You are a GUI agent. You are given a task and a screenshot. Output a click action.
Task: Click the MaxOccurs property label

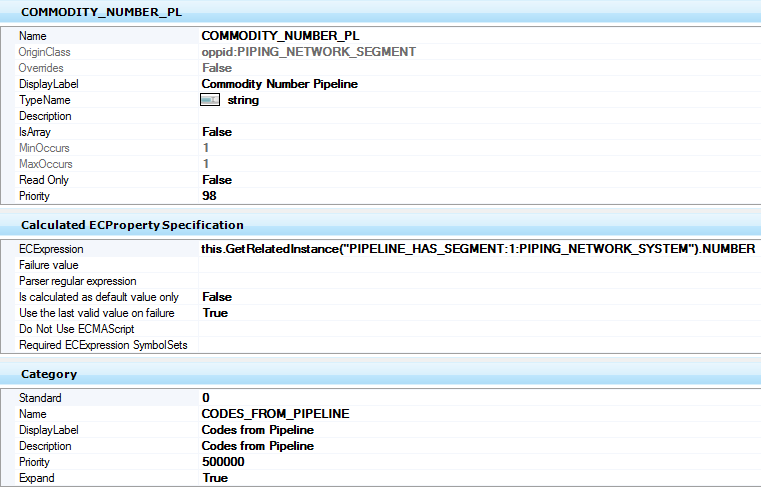46,164
